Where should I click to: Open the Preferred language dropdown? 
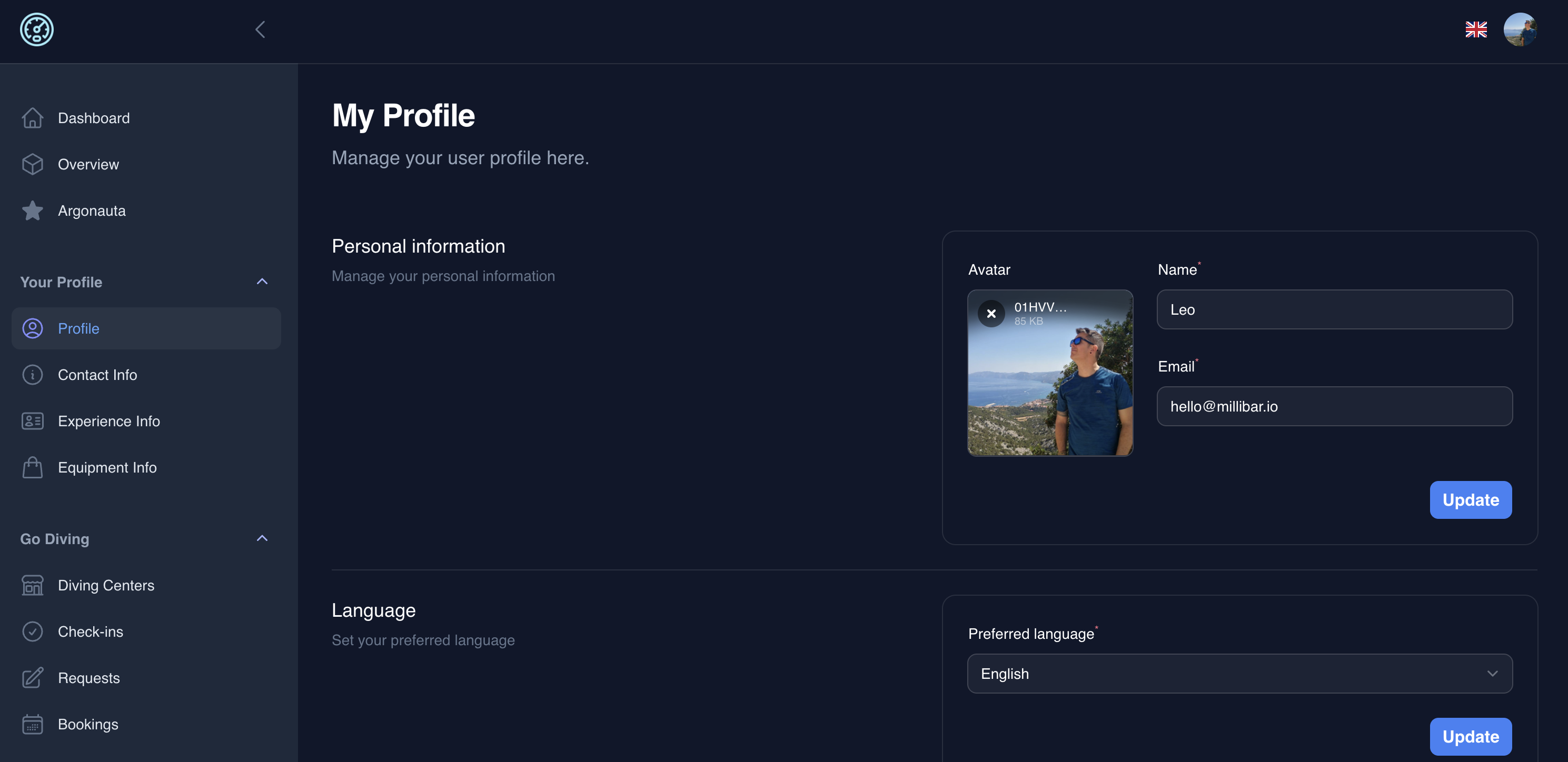pyautogui.click(x=1239, y=673)
